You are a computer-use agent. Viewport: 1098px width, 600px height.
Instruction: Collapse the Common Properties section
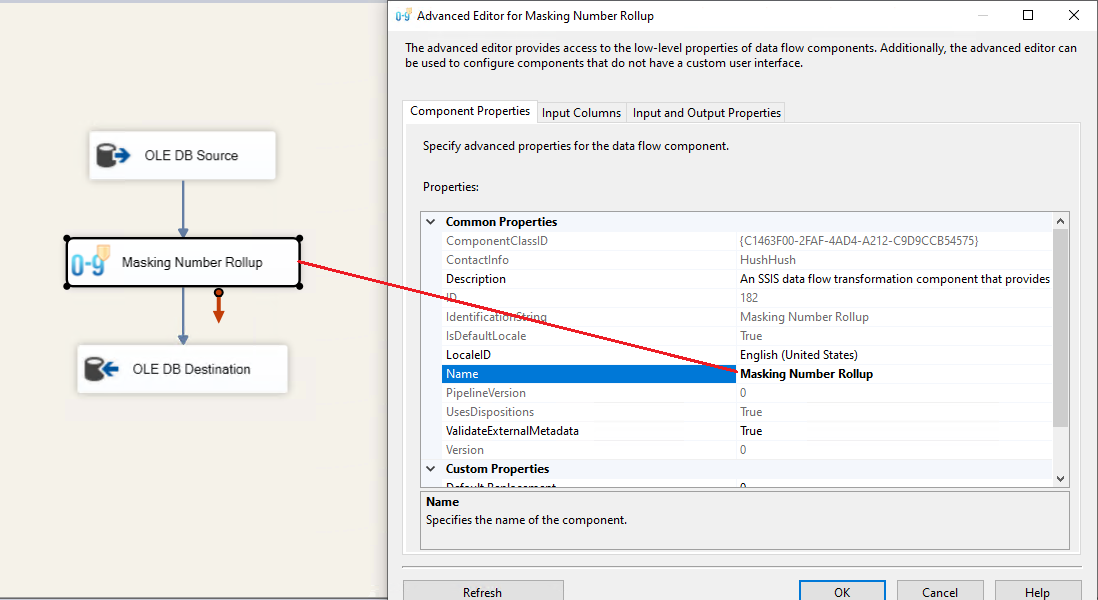click(x=431, y=222)
